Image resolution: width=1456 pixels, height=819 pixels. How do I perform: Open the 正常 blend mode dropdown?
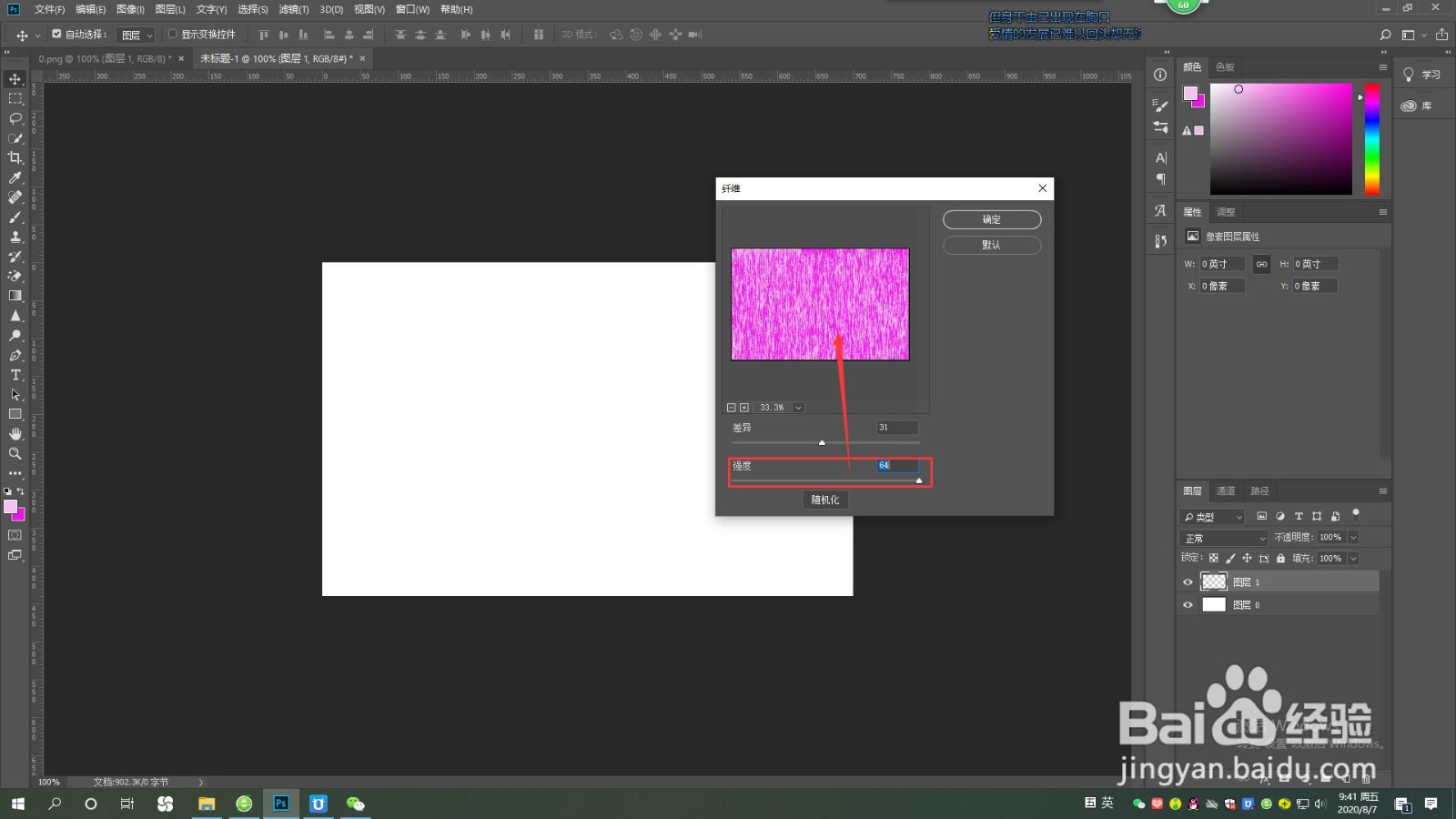coord(1224,538)
